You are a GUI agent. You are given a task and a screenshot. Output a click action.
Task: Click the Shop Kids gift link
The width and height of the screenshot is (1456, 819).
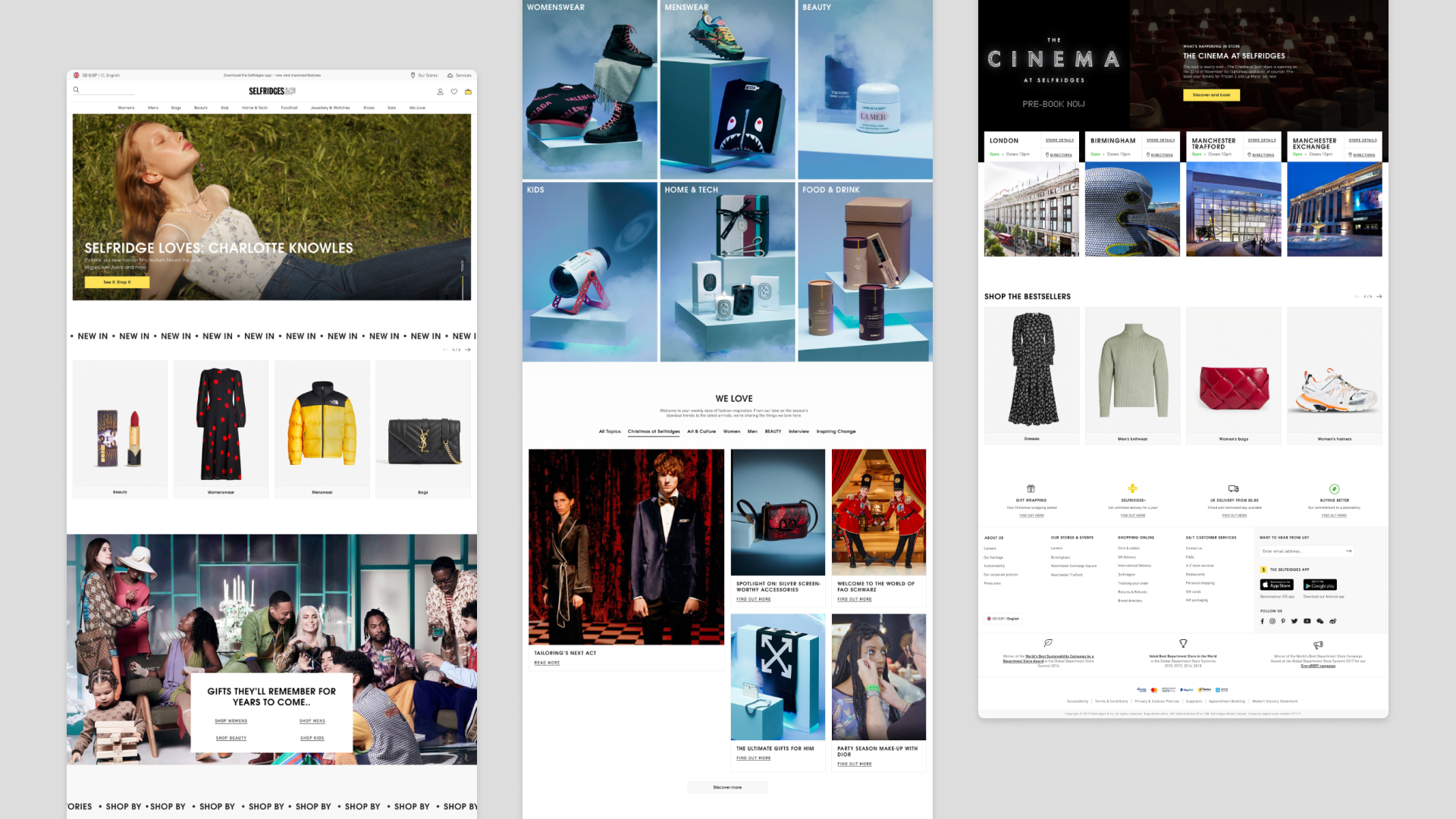[312, 738]
